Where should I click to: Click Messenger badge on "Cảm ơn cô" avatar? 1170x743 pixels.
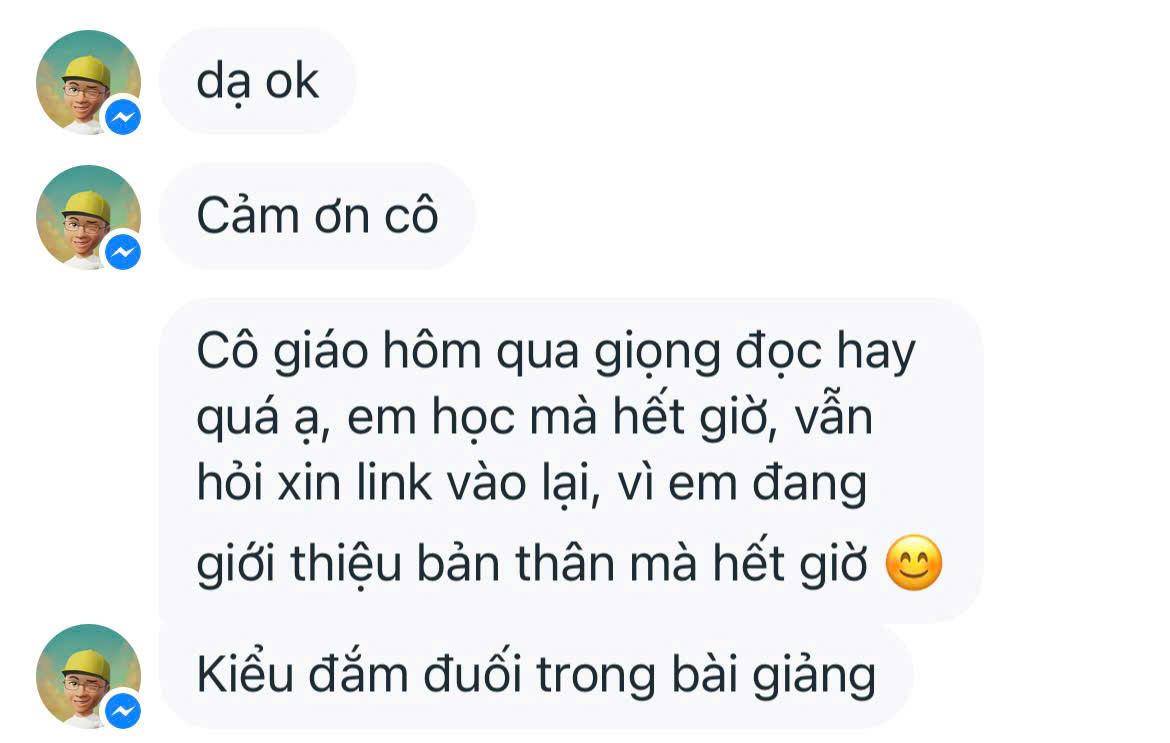[123, 252]
